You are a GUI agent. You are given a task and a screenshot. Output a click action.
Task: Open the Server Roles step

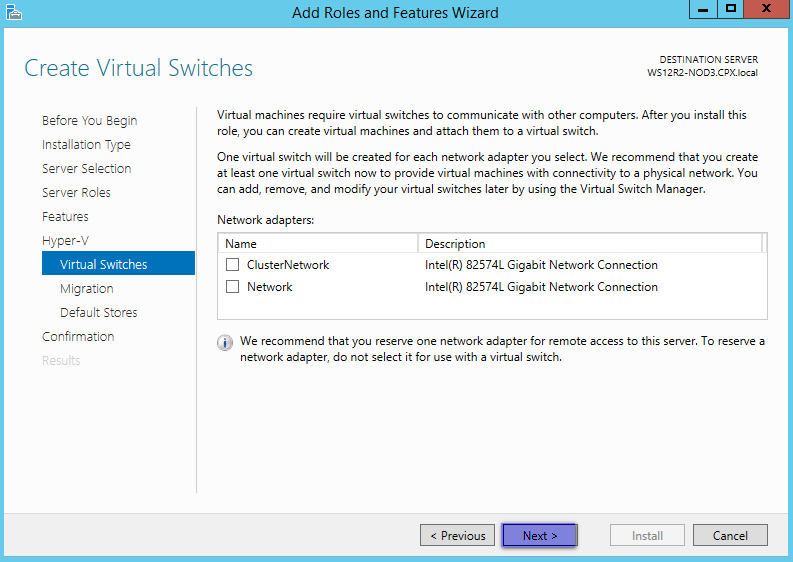coord(76,193)
